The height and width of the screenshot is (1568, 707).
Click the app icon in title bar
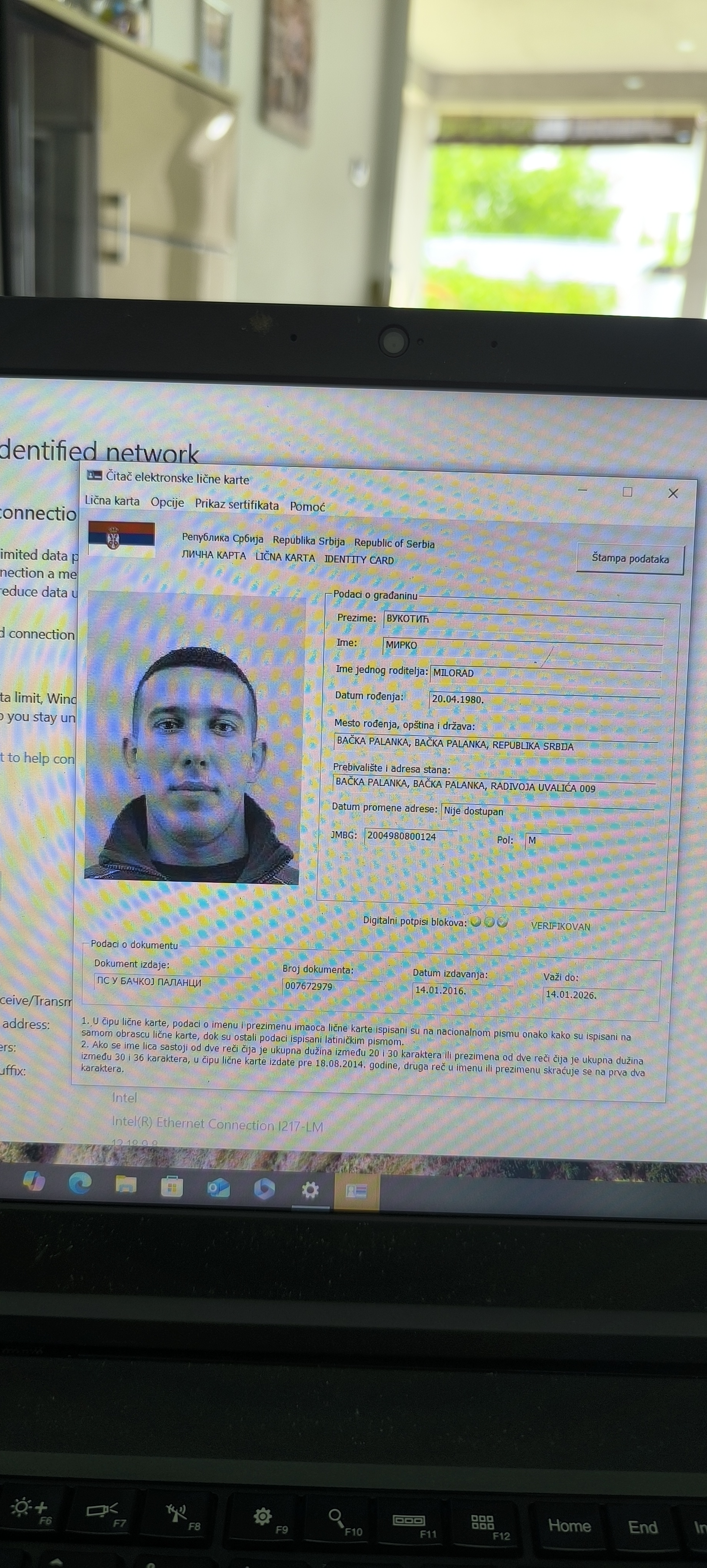coord(94,475)
